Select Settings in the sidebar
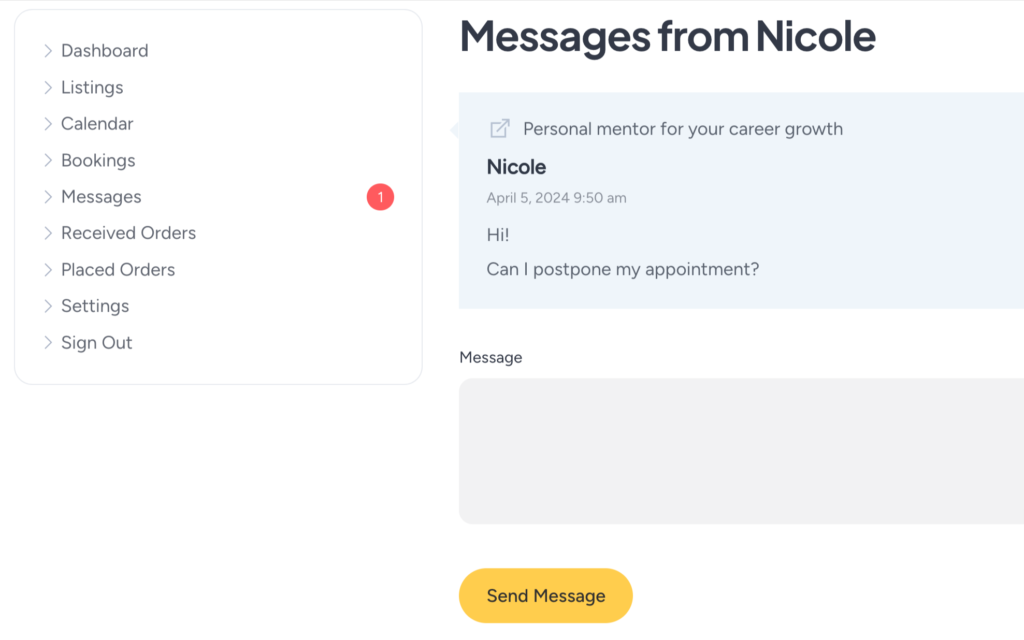This screenshot has height=640, width=1024. [95, 306]
